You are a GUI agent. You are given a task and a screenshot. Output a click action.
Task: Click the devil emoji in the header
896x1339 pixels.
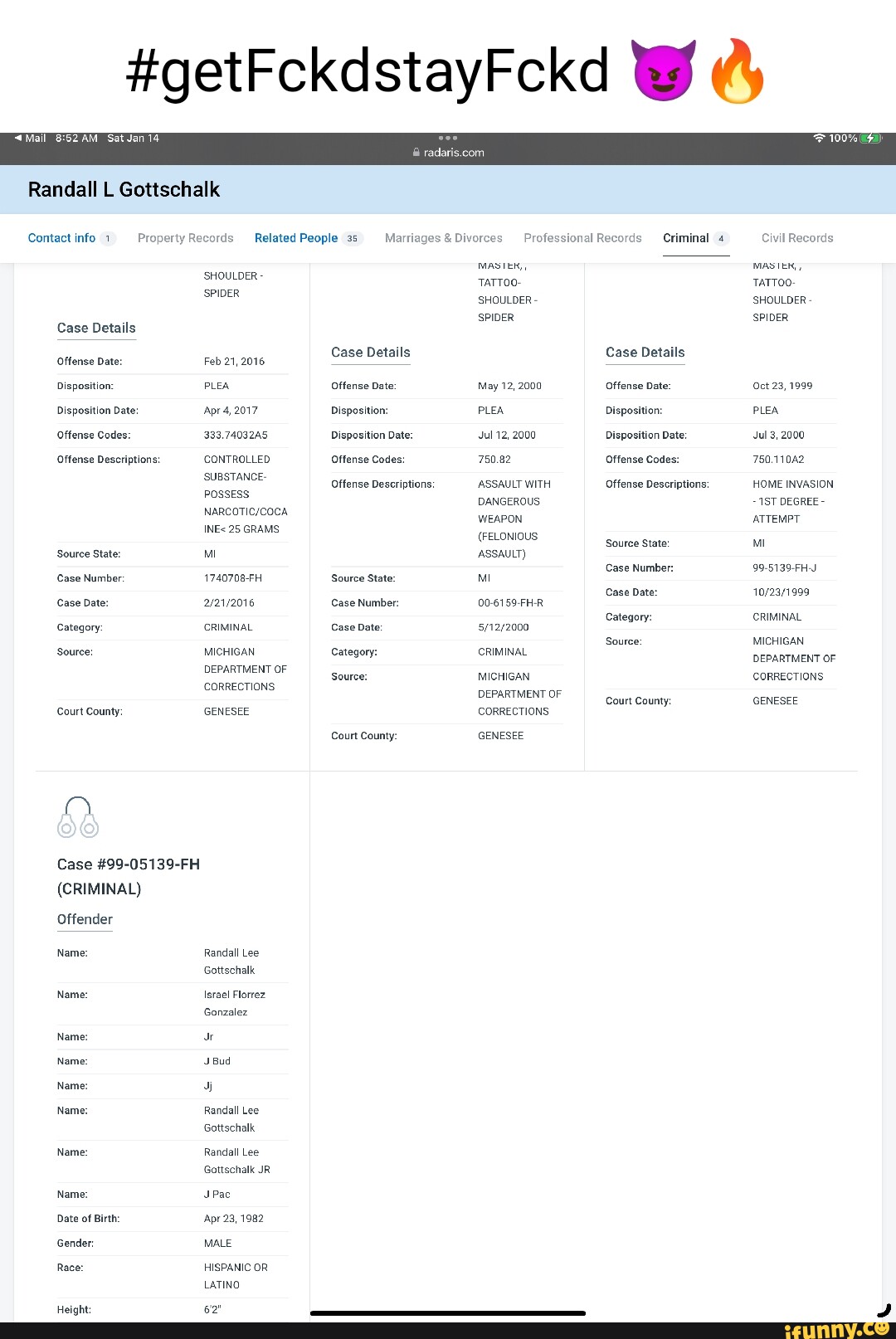tap(662, 71)
